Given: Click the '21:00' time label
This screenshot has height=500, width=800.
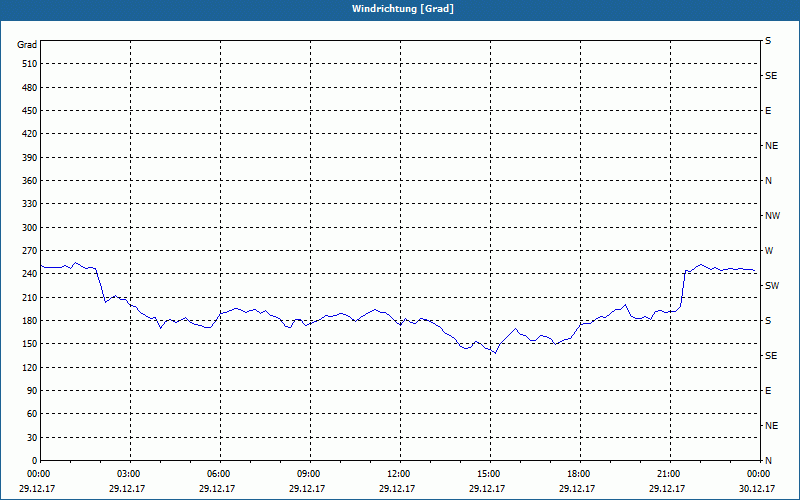Looking at the screenshot, I should (668, 474).
